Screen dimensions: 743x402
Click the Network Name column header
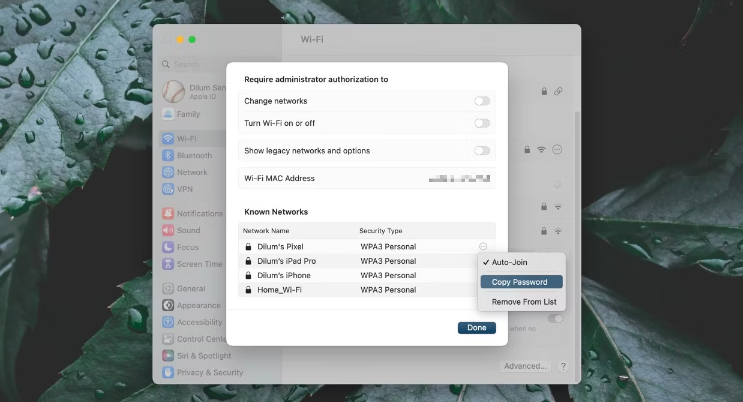click(x=266, y=231)
